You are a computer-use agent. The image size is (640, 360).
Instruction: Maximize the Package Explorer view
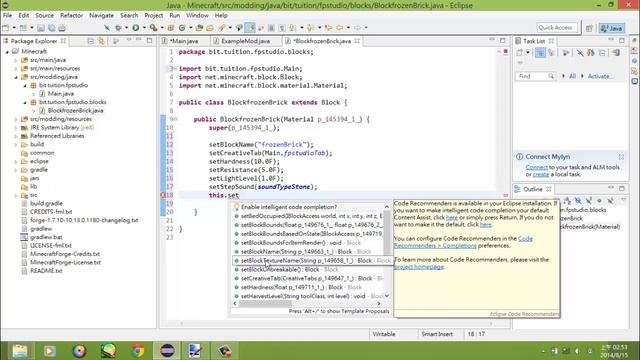[x=149, y=40]
